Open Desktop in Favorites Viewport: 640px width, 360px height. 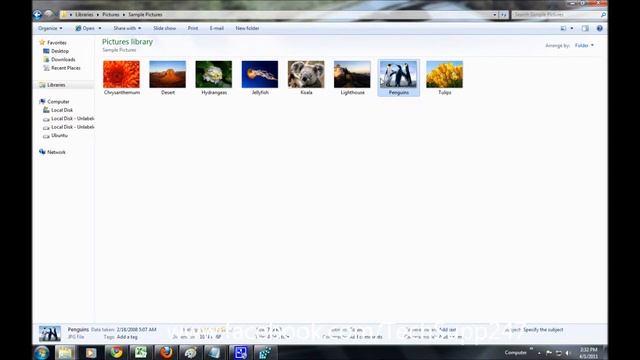60,51
